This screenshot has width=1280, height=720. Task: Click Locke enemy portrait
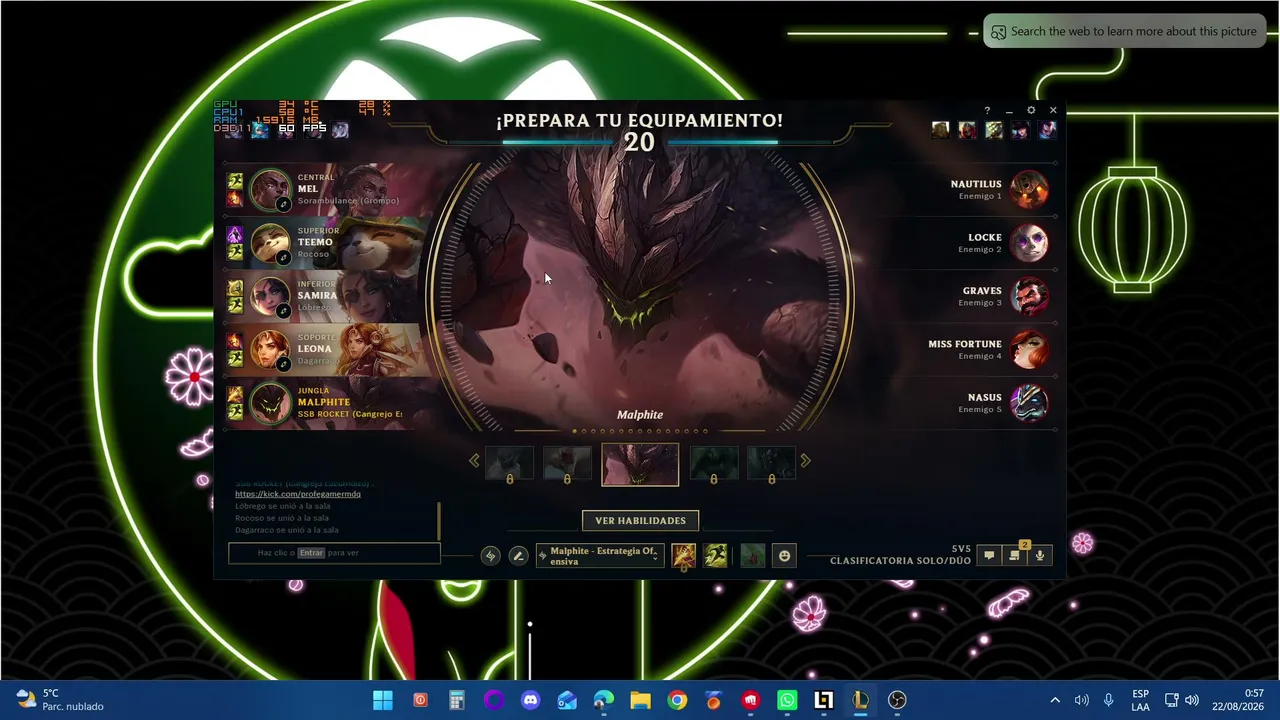1029,243
